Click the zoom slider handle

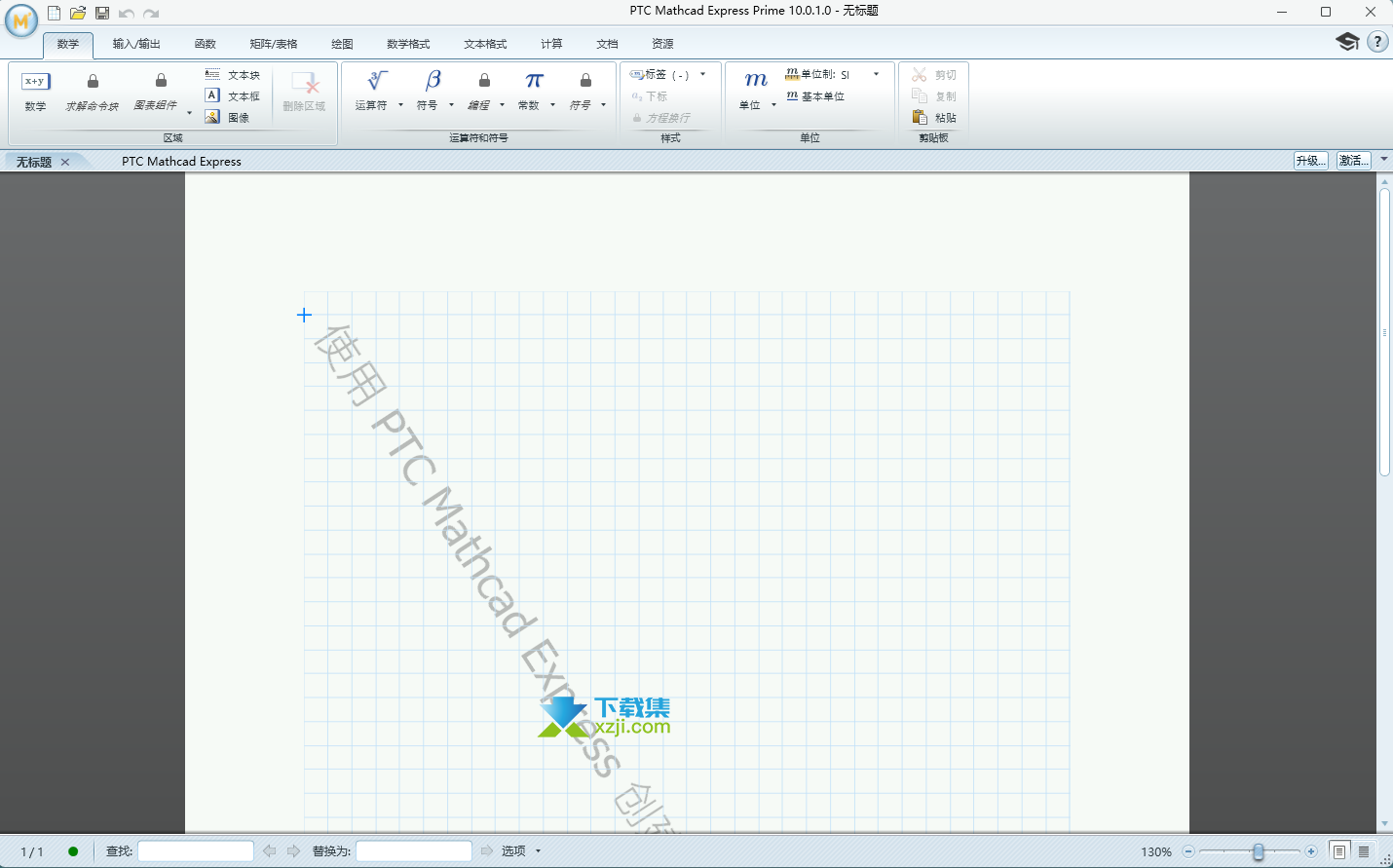[1258, 851]
